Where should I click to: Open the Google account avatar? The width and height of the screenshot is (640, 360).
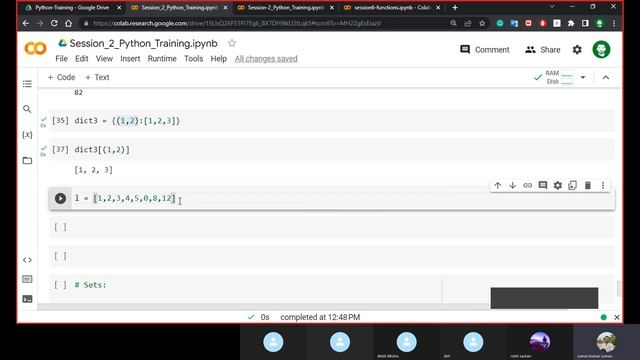[x=601, y=50]
